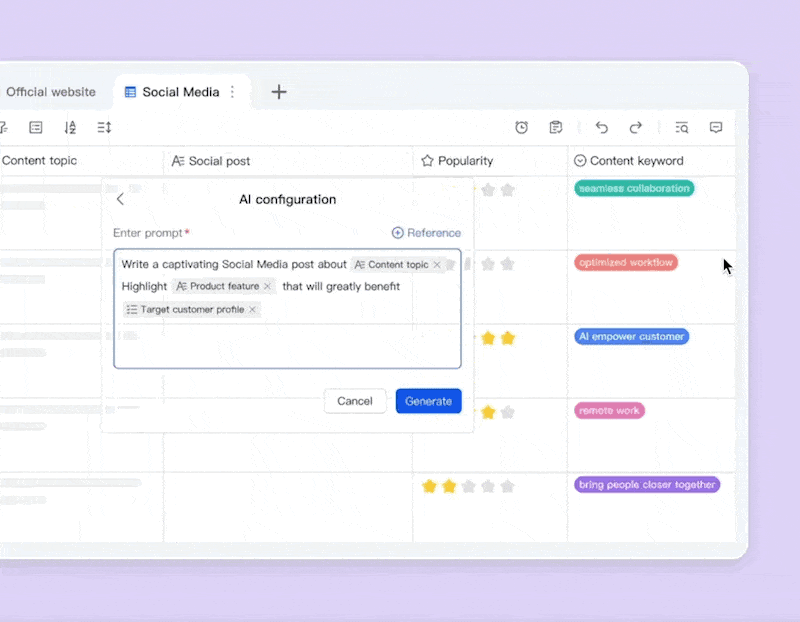Click the sort A-Z toolbar icon

coord(70,128)
